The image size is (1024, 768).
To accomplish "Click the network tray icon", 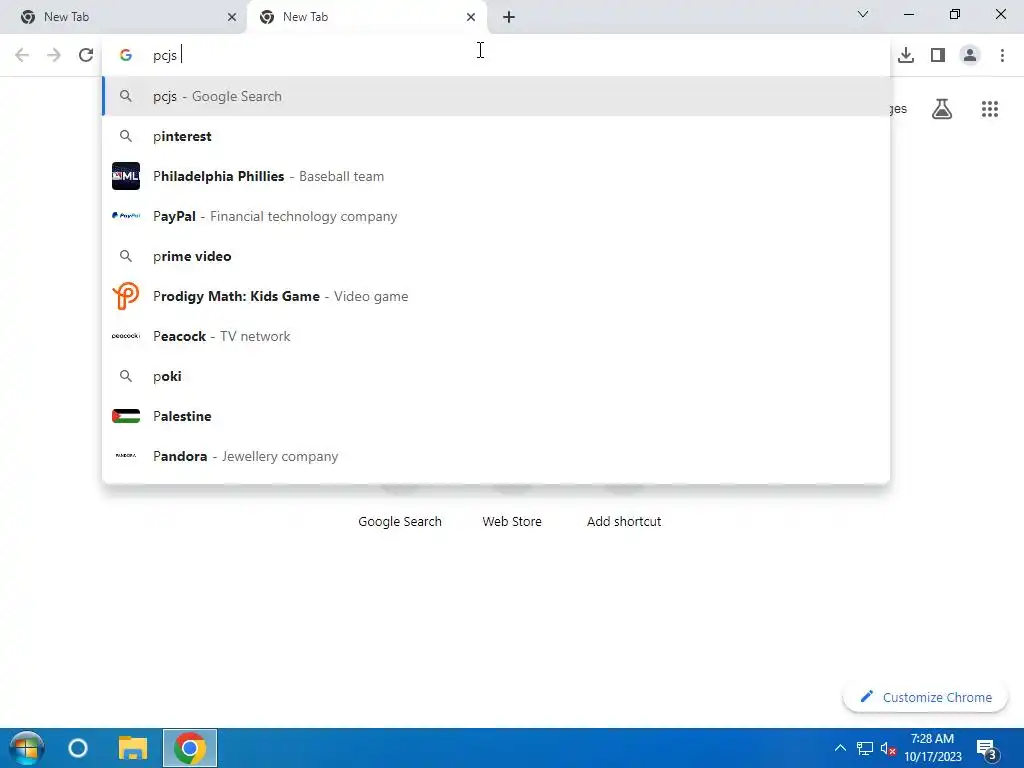I will tap(865, 748).
